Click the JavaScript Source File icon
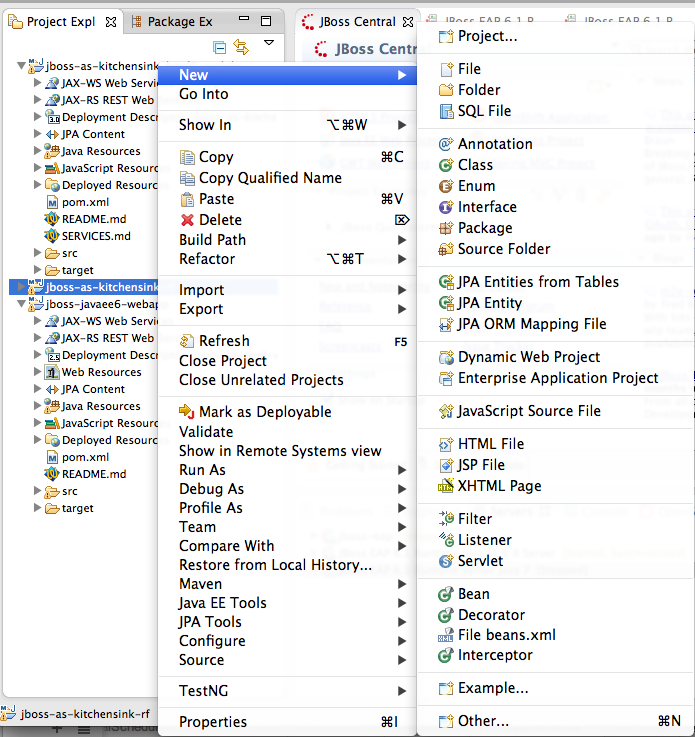The width and height of the screenshot is (695, 737). point(446,411)
